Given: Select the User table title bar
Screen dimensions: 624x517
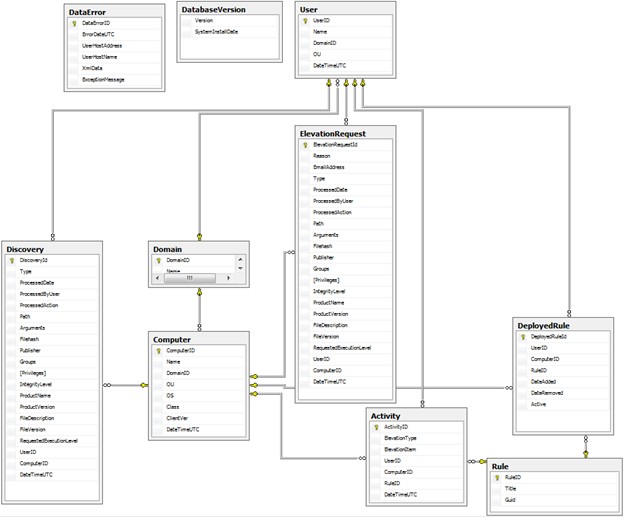Looking at the screenshot, I should (x=345, y=9).
